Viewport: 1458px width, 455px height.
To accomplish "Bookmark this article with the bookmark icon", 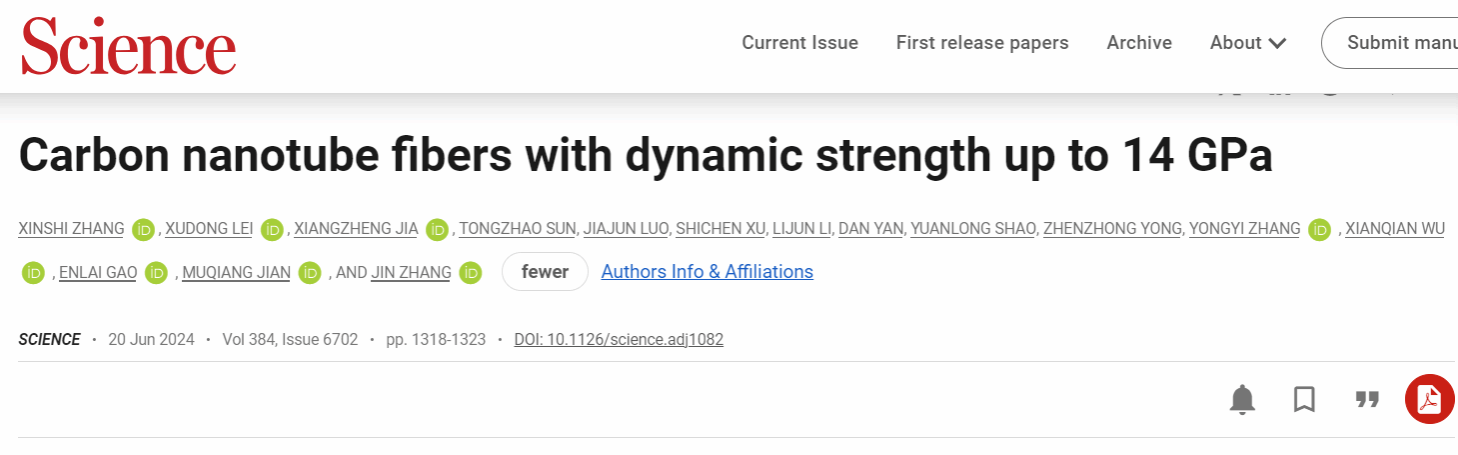I will click(1304, 400).
